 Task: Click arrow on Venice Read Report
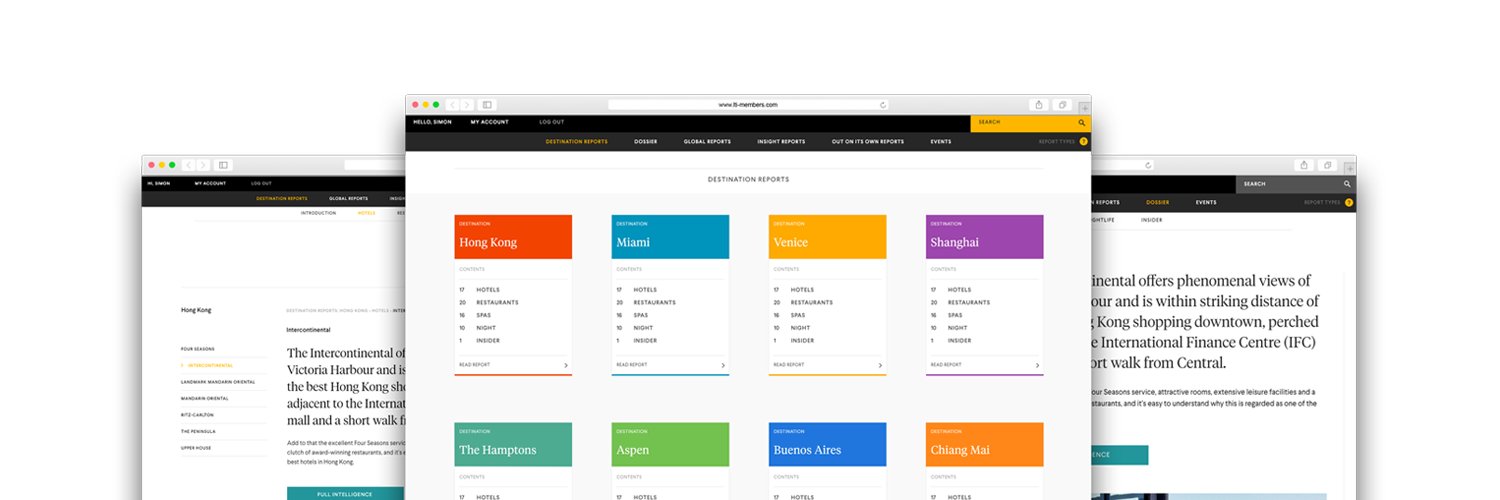coord(880,365)
